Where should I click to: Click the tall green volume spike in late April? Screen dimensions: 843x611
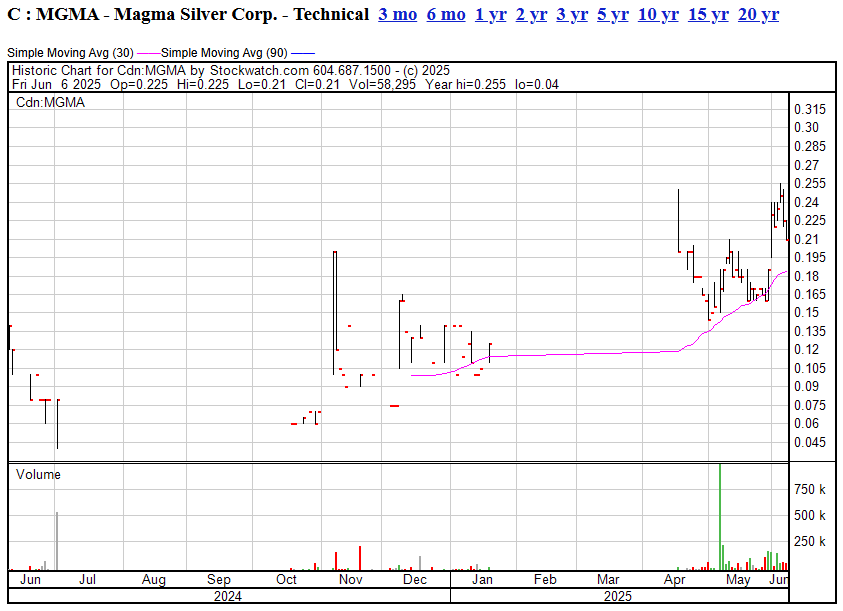720,516
